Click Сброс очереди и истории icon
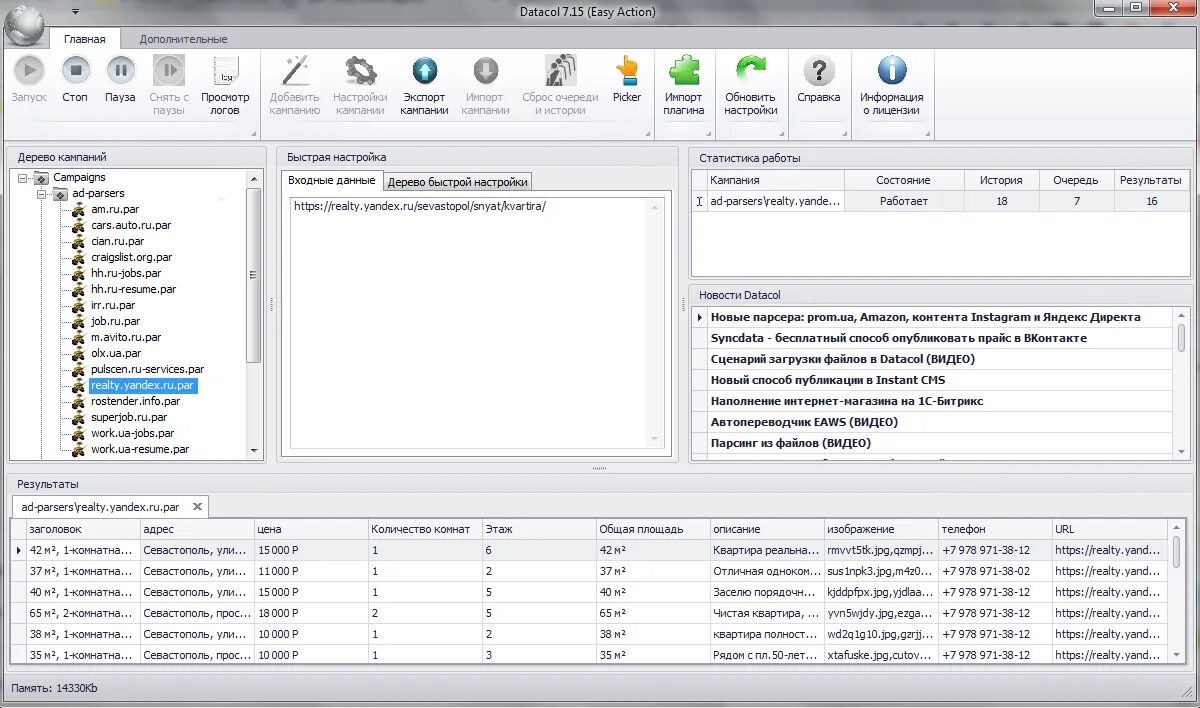Viewport: 1200px width, 708px height. pos(560,70)
